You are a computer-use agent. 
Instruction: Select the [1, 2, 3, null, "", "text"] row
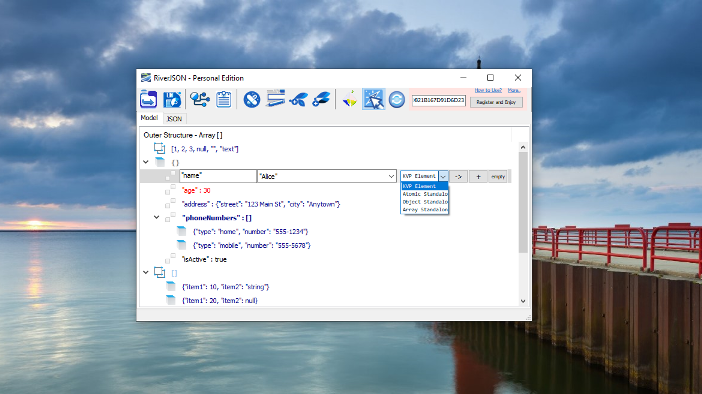tap(205, 149)
